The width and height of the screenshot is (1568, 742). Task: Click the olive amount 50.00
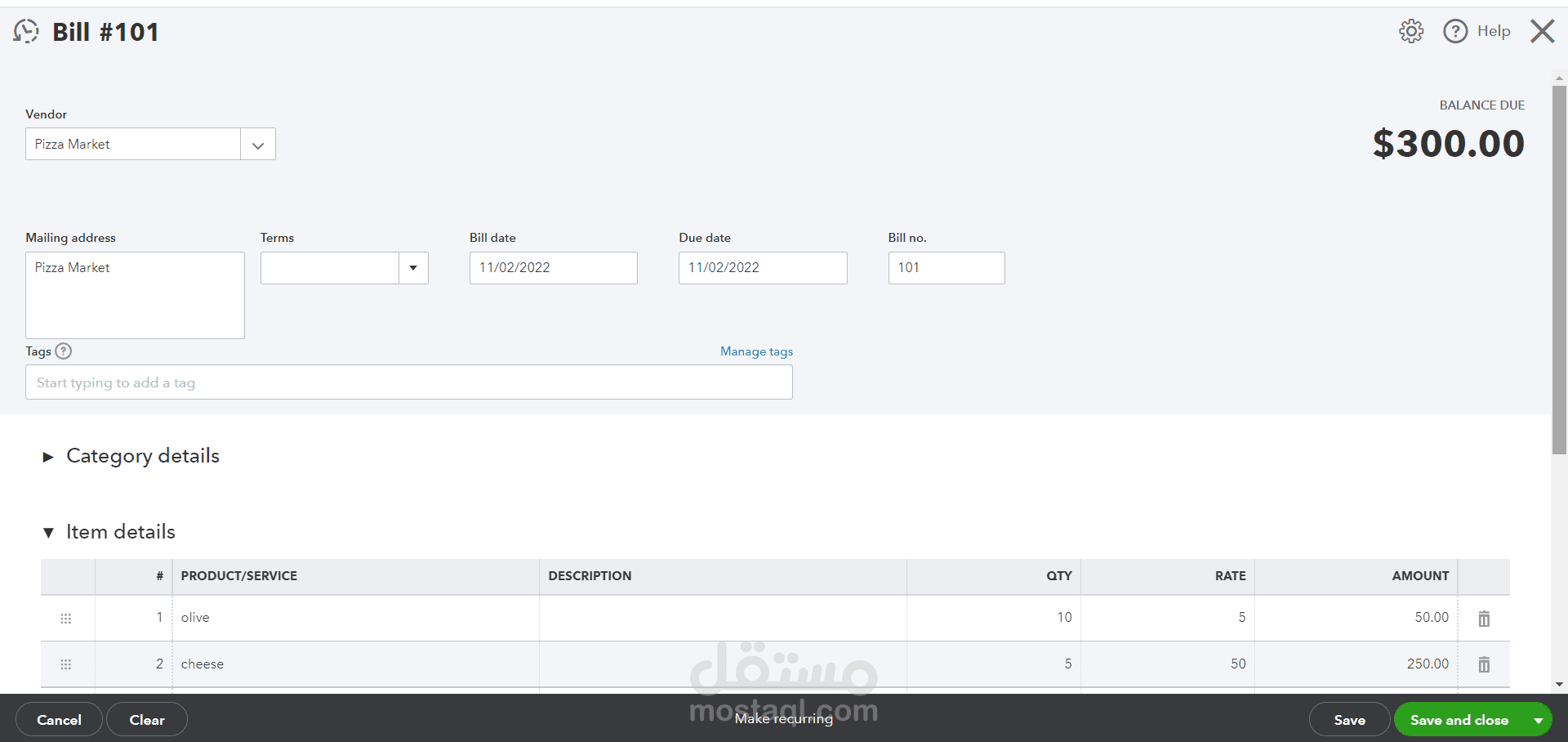point(1432,618)
